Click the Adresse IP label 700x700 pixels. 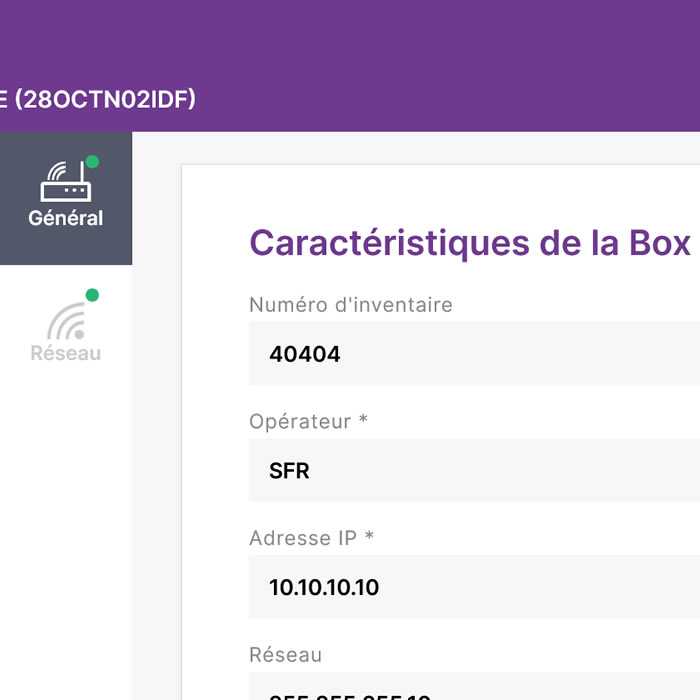click(x=311, y=538)
